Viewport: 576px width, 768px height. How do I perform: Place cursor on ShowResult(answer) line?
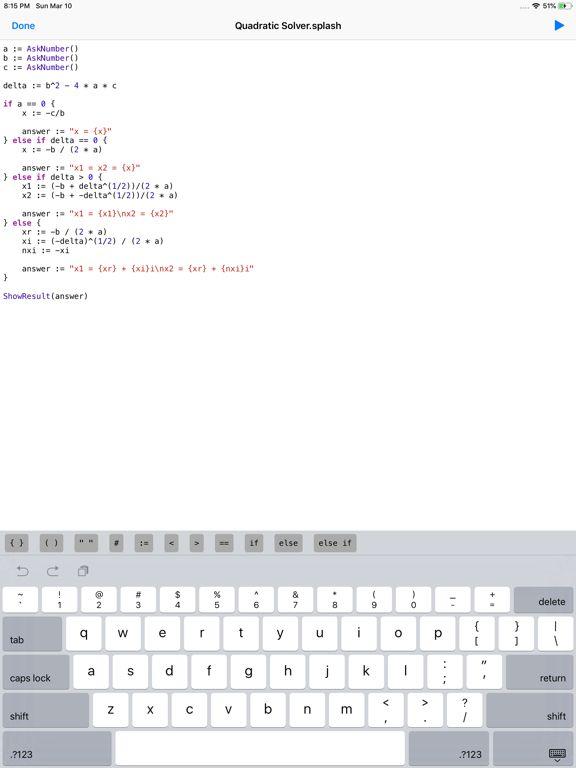[x=46, y=296]
